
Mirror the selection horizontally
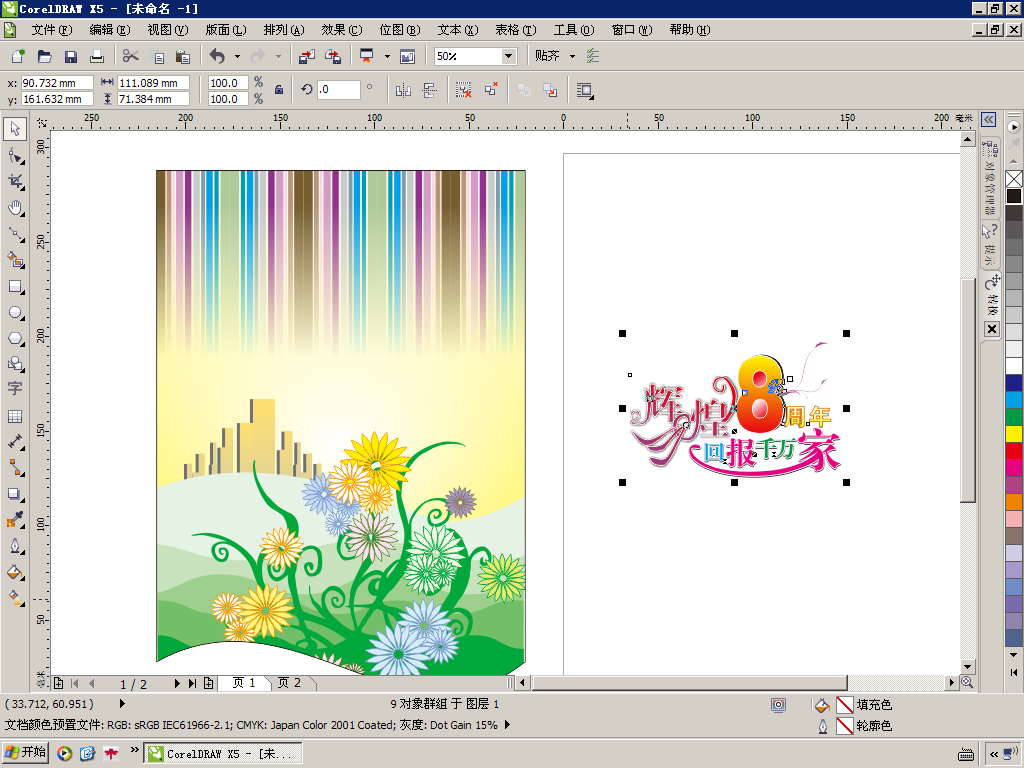click(x=403, y=91)
